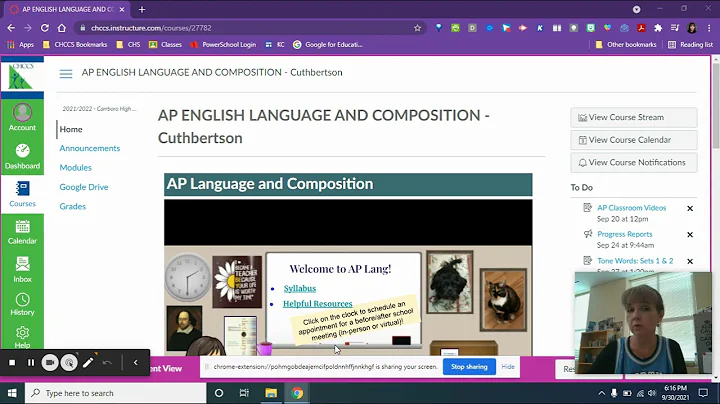Toggle mouse click highlighting in recorder toolbar
Viewport: 720px width, 404px height.
(x=69, y=363)
